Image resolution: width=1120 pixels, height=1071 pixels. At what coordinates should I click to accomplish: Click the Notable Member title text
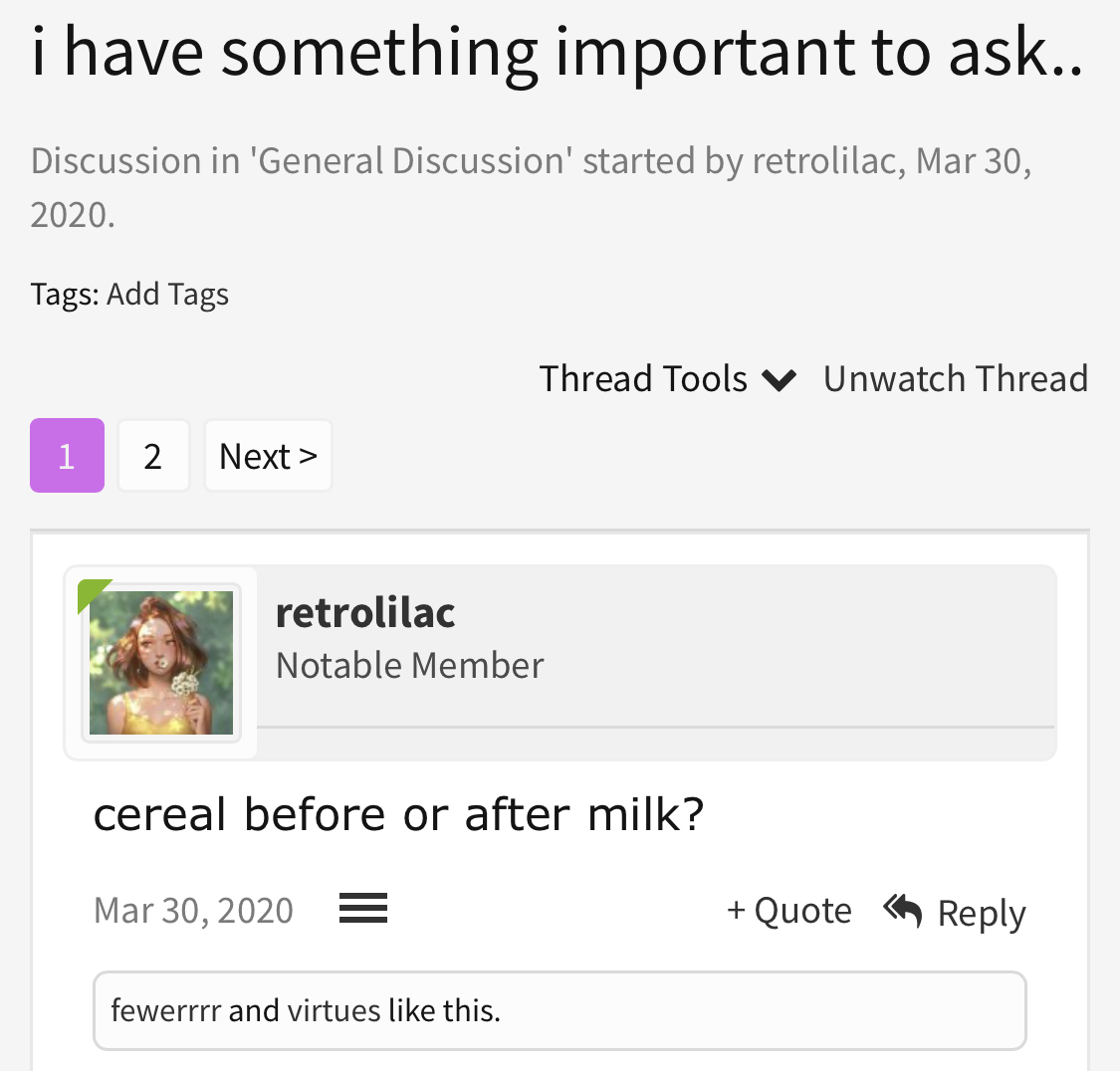[410, 666]
